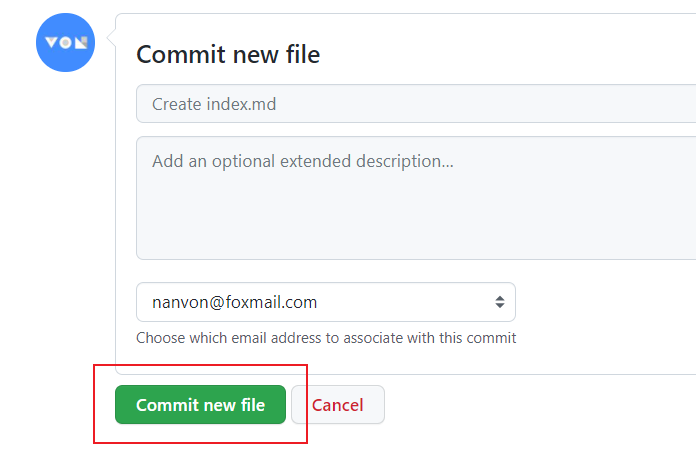Focus the optional extended description text area
The height and width of the screenshot is (467, 696).
tap(416, 198)
